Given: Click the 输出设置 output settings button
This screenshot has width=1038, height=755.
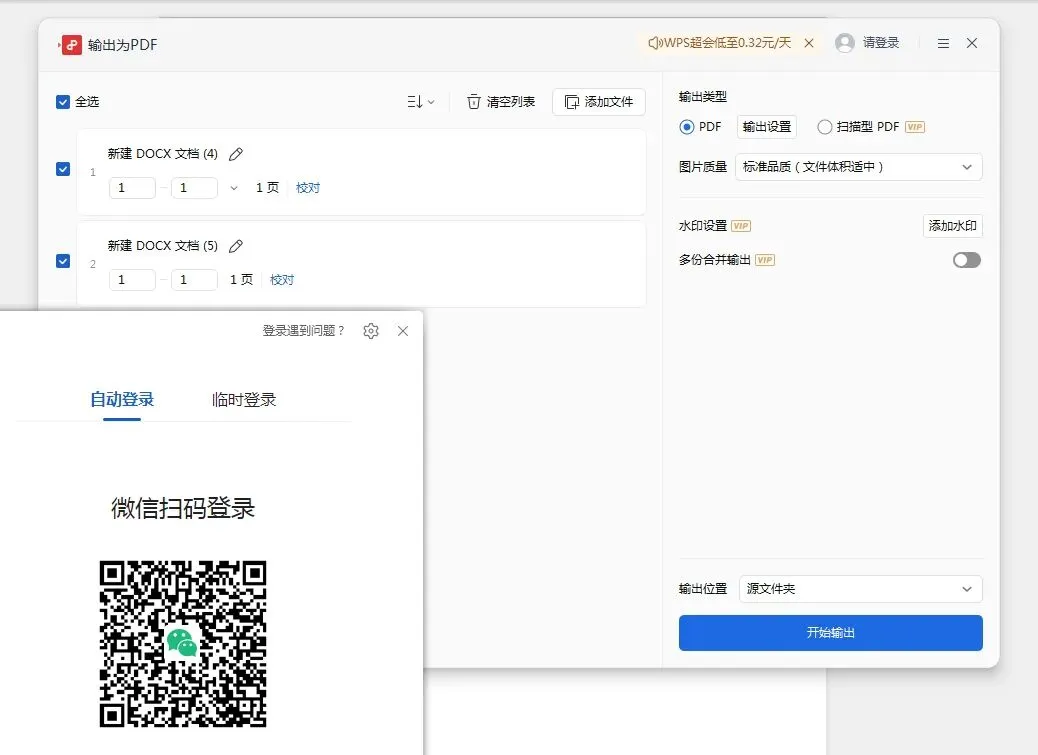Looking at the screenshot, I should click(x=767, y=127).
